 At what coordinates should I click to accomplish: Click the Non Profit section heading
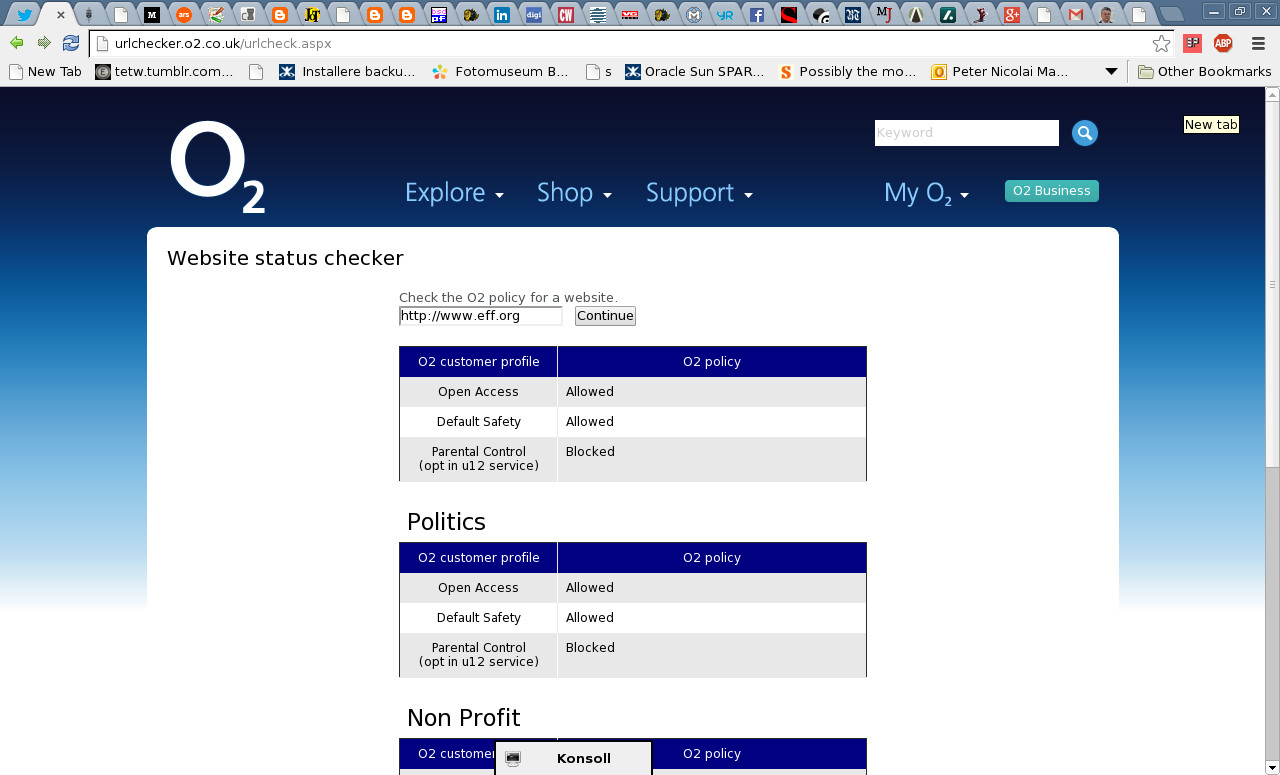coord(463,718)
